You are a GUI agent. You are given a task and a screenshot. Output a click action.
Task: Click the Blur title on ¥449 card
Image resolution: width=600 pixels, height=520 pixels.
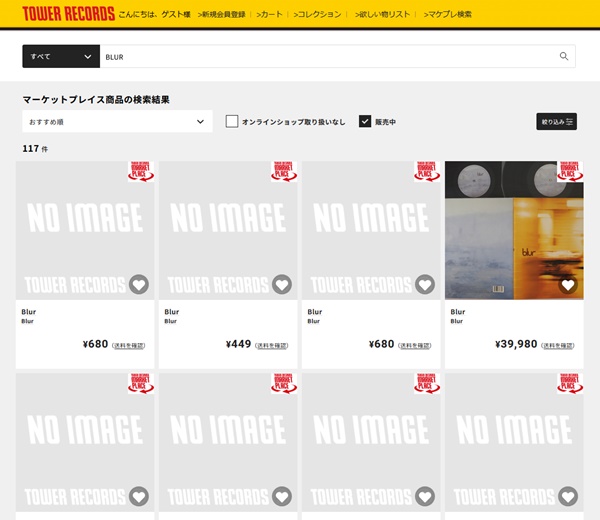(x=171, y=311)
